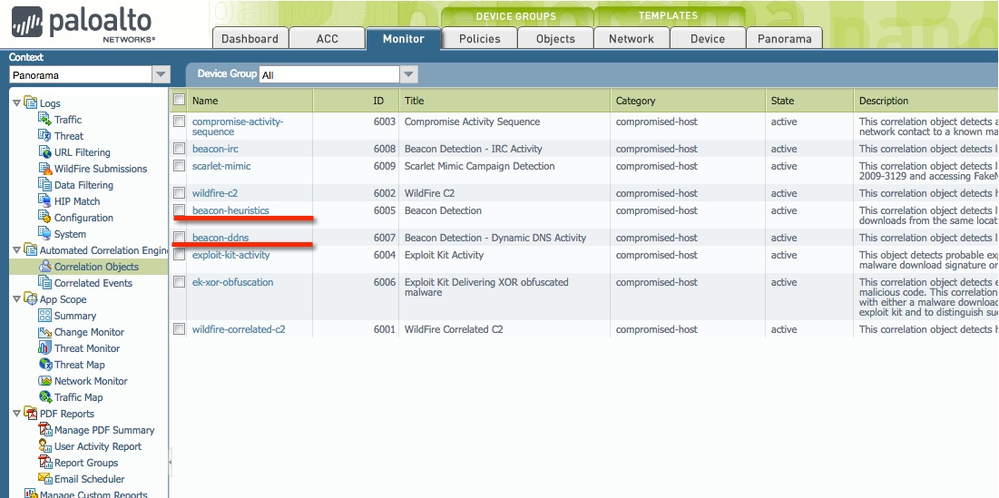This screenshot has width=999, height=498.
Task: Select the WildFire Submissions icon
Action: (45, 169)
